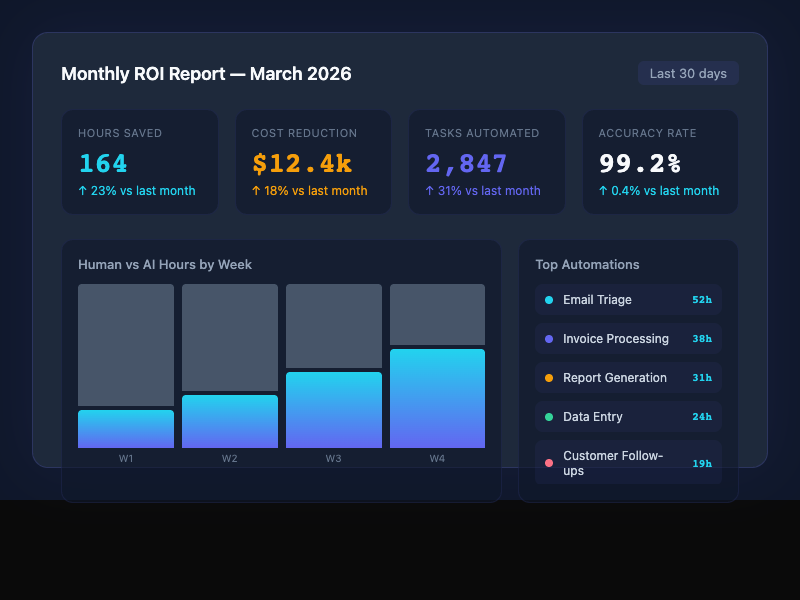Image resolution: width=800 pixels, height=600 pixels.
Task: Click the W1 gray human hours bar
Action: pos(126,345)
